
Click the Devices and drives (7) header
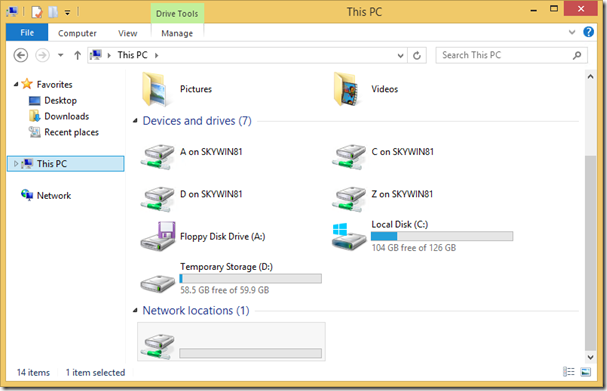197,121
